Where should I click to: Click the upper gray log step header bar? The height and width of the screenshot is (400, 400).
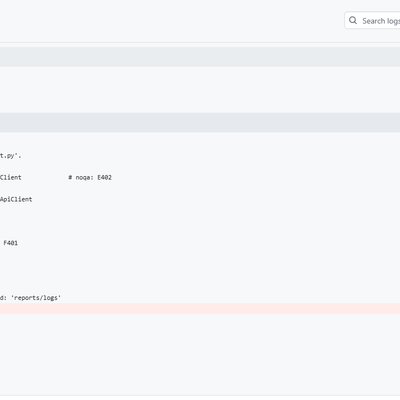pos(200,57)
